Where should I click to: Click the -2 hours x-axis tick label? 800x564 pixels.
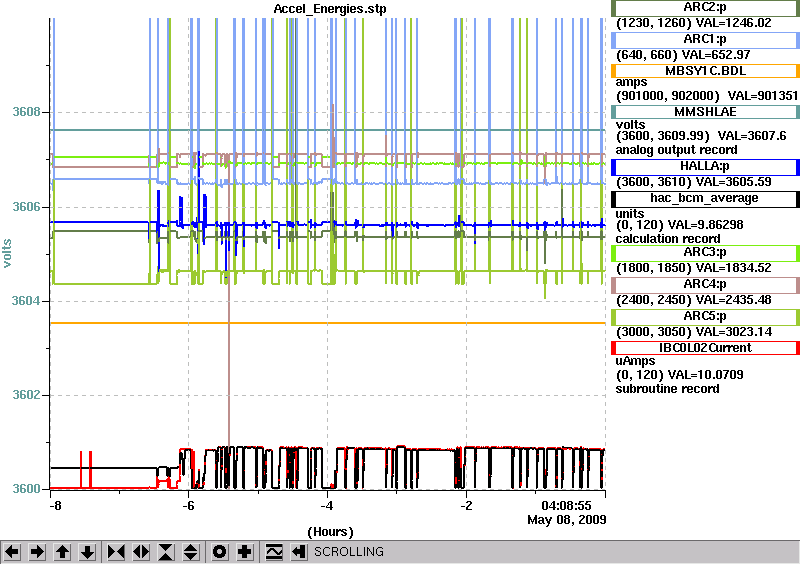click(466, 506)
